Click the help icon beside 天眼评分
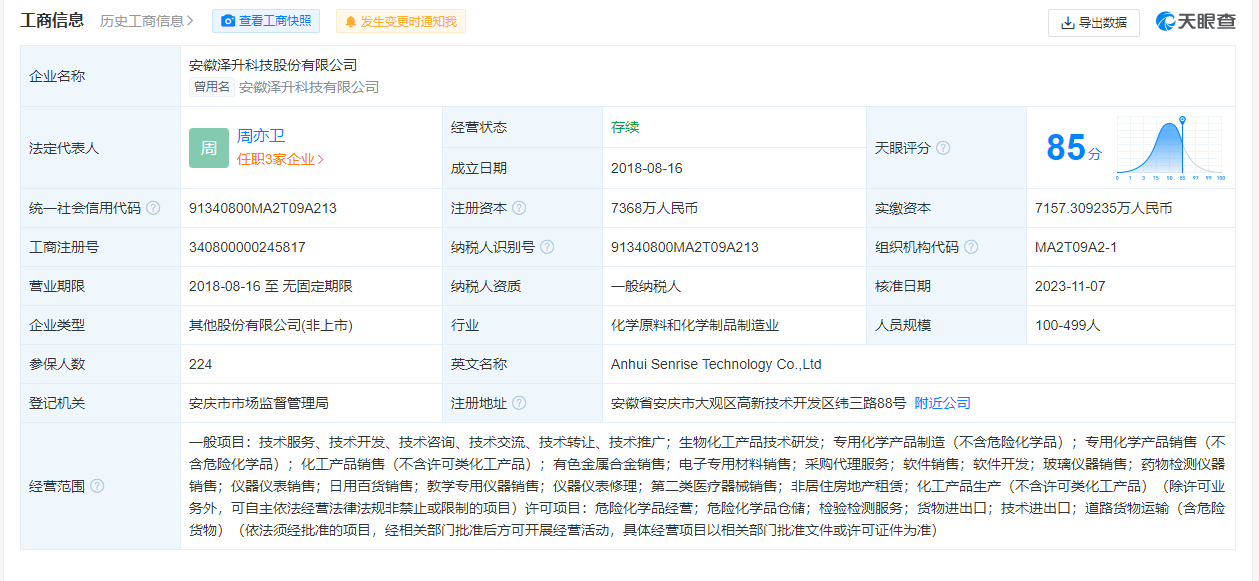1259x581 pixels. (942, 148)
